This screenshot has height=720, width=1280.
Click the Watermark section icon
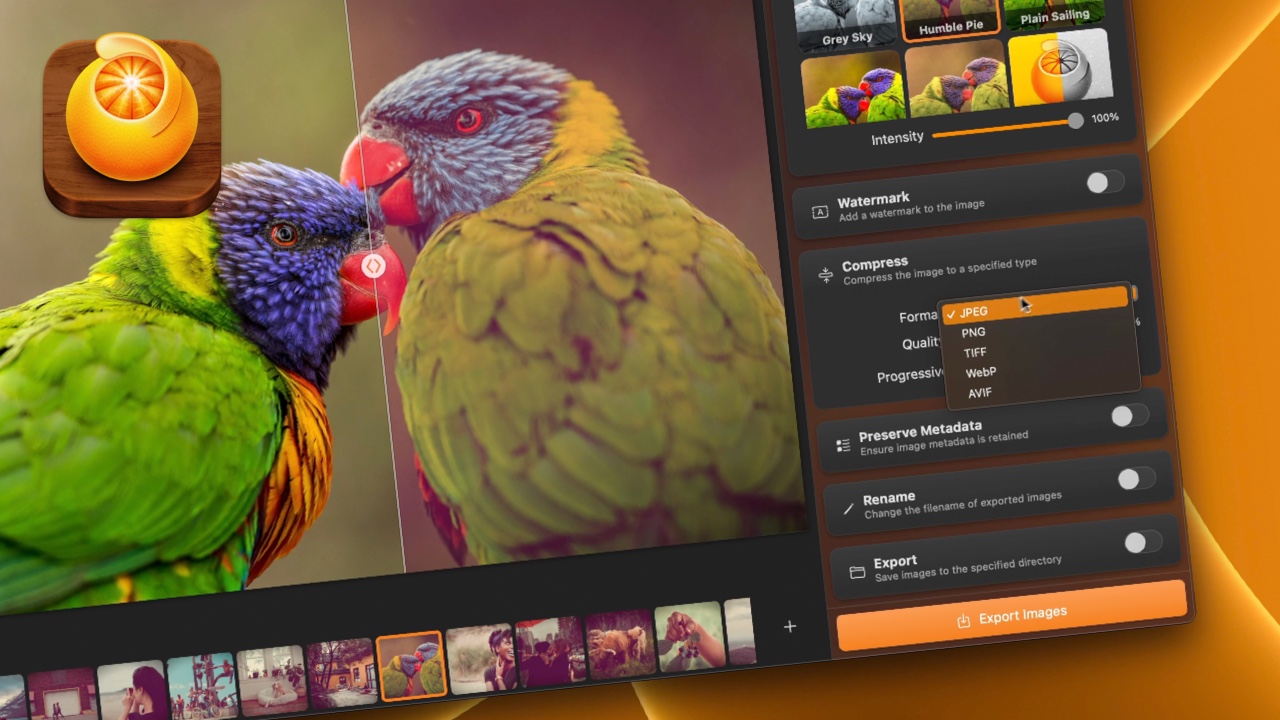click(x=820, y=212)
